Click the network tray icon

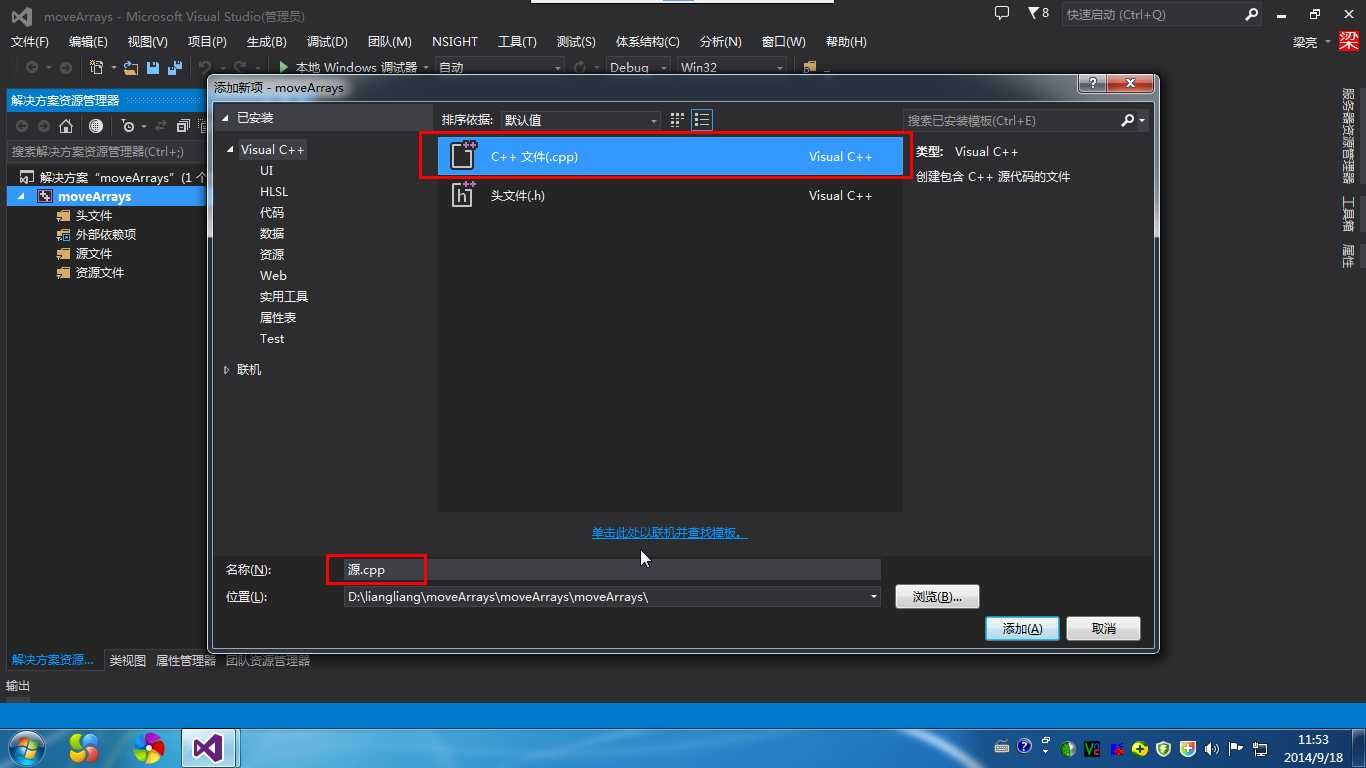pos(1261,748)
